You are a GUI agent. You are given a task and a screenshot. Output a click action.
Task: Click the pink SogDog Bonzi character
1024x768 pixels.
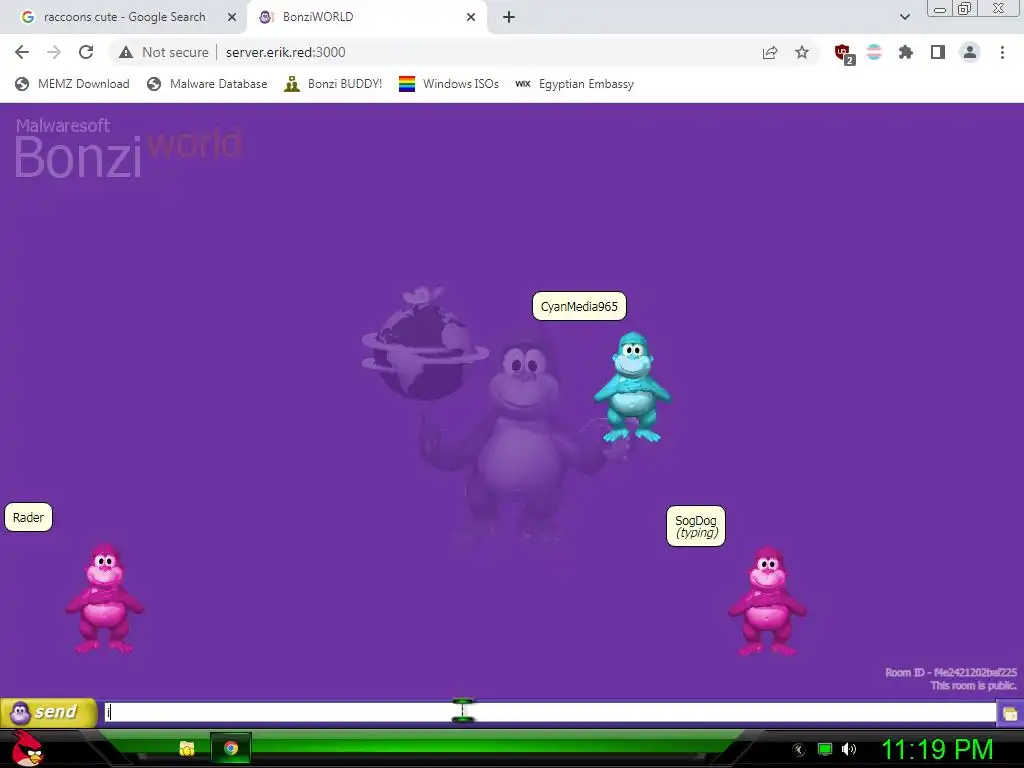(768, 601)
